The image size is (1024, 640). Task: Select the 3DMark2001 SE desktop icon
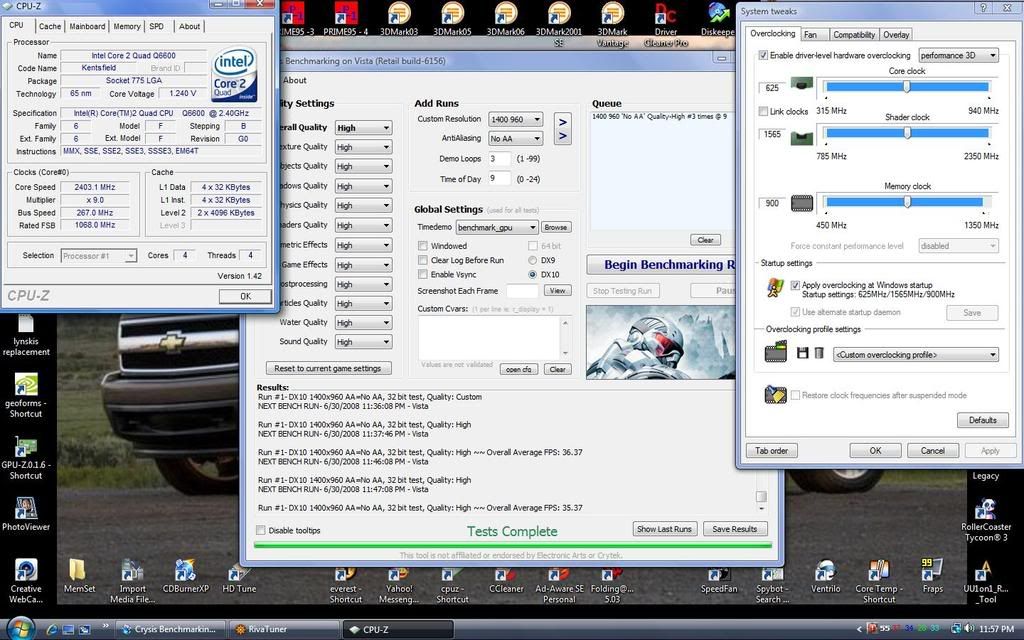(x=559, y=24)
